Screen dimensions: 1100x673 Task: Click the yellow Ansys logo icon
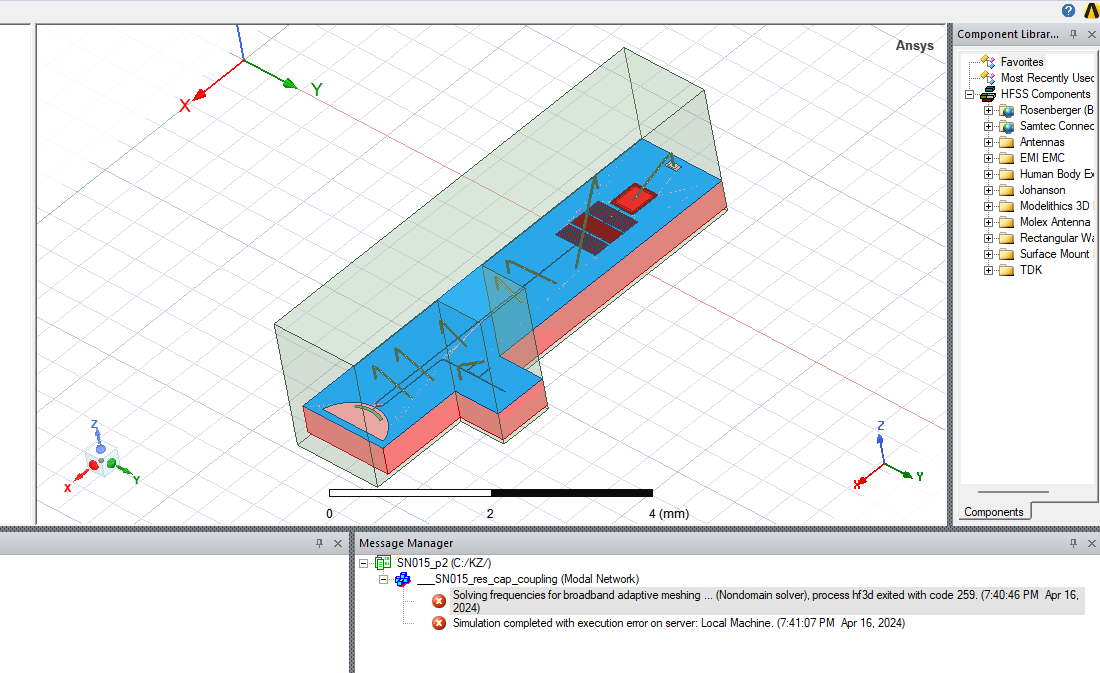(1091, 11)
